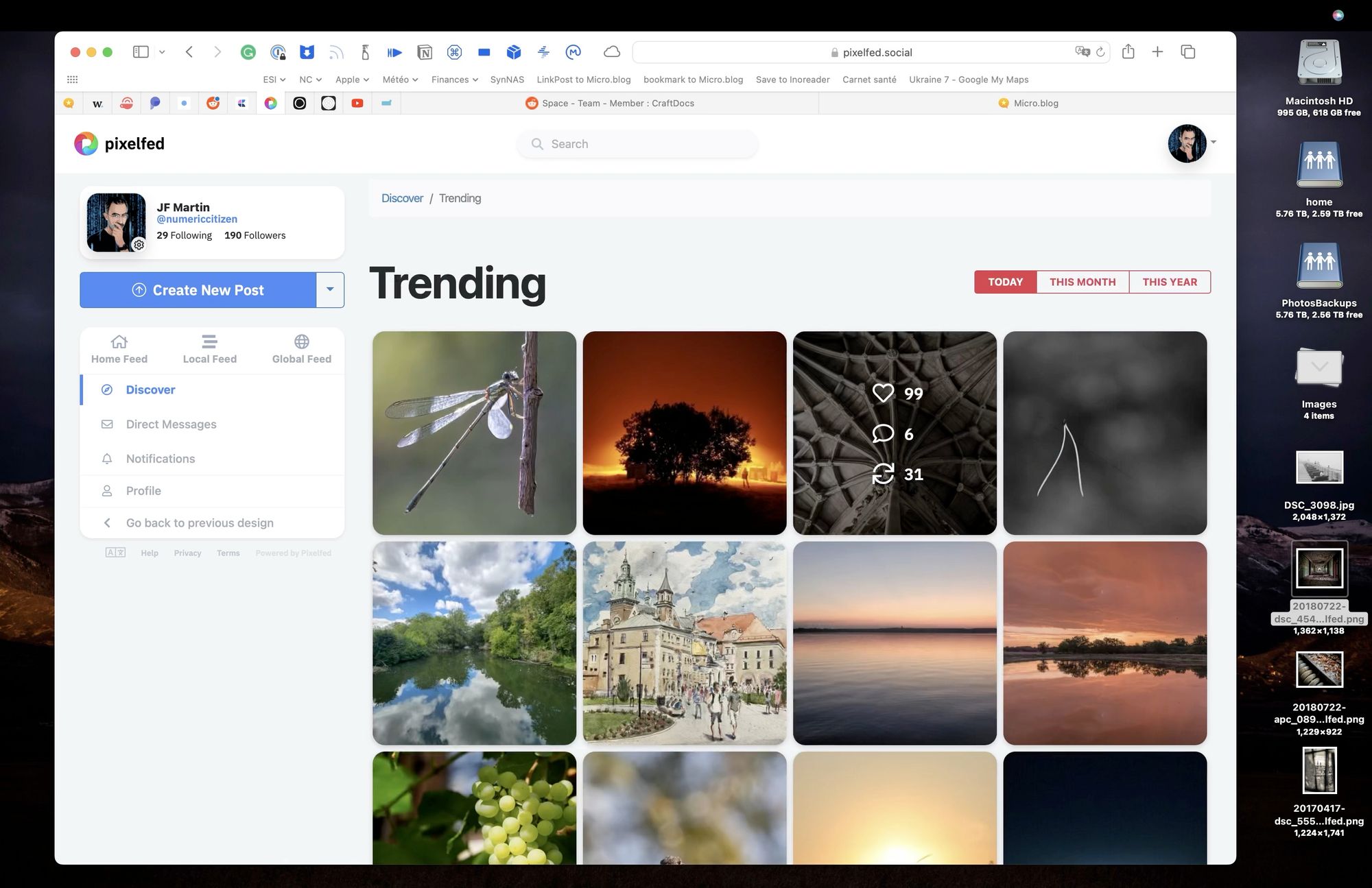1372x888 pixels.
Task: Click the Create New Post button
Action: (198, 290)
